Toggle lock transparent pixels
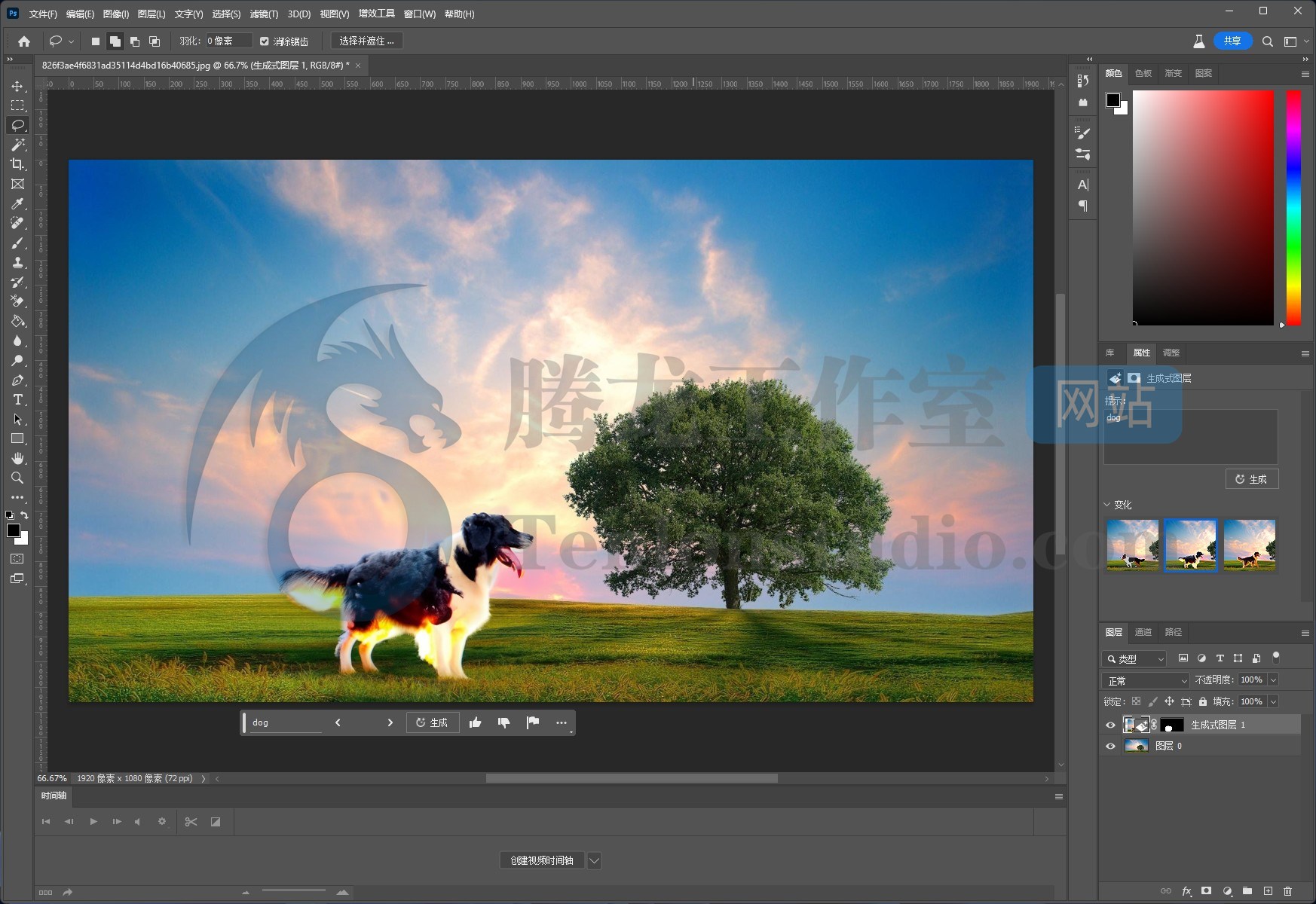The height and width of the screenshot is (904, 1316). [1136, 701]
